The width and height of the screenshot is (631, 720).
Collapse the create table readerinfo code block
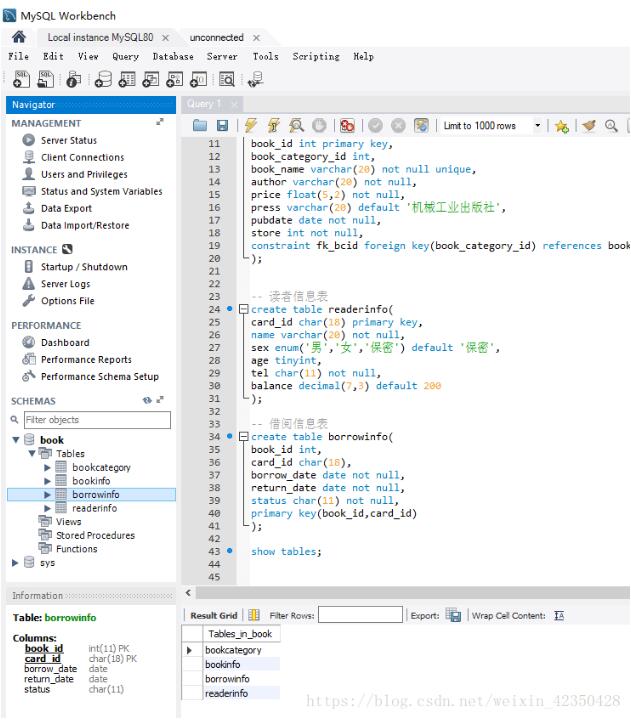(x=243, y=310)
